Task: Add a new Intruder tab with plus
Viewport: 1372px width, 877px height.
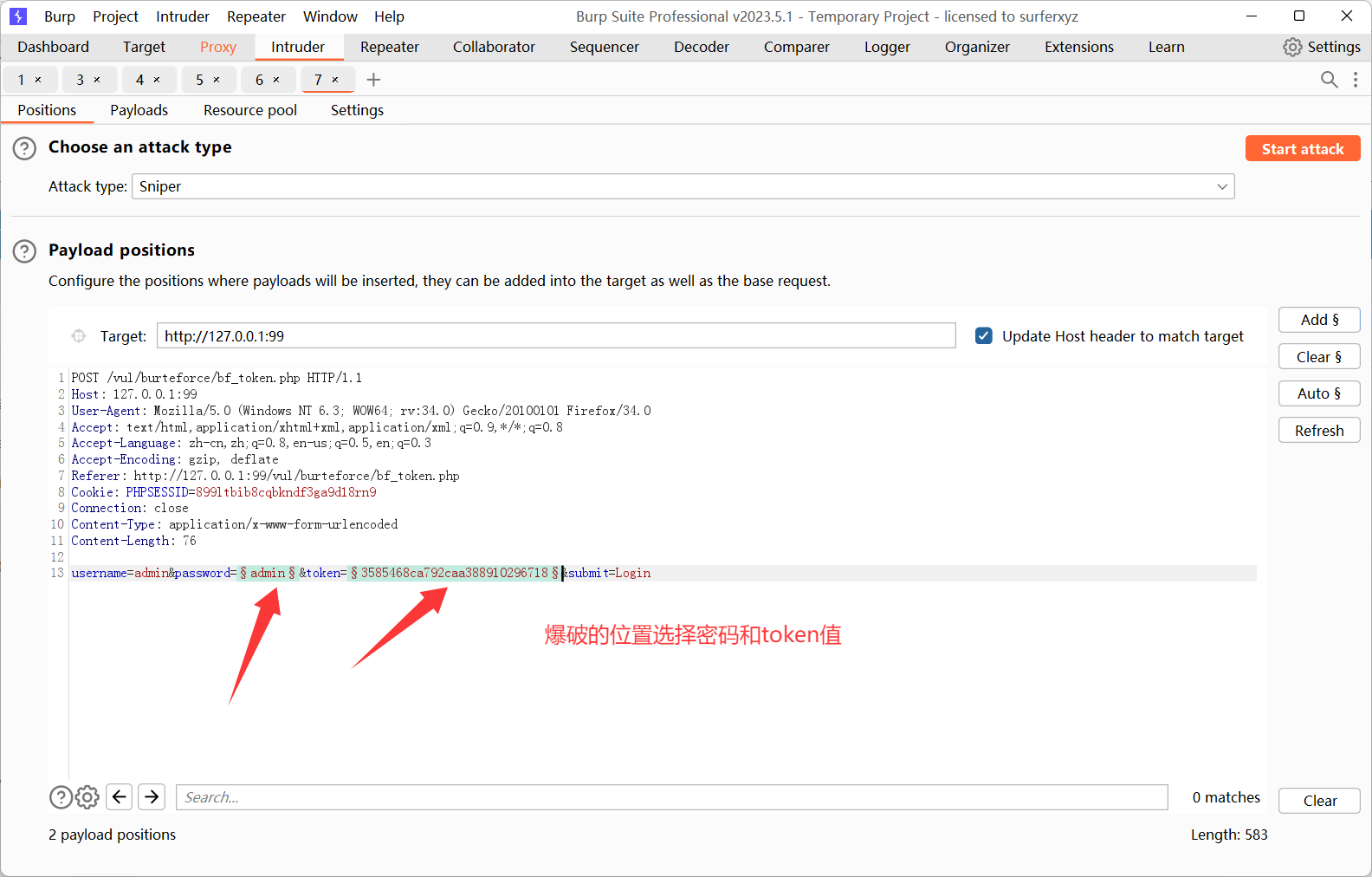Action: coord(373,80)
